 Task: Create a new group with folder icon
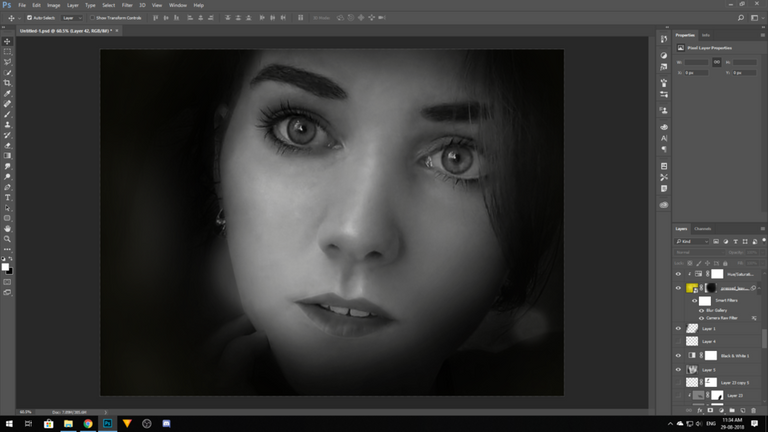(732, 410)
